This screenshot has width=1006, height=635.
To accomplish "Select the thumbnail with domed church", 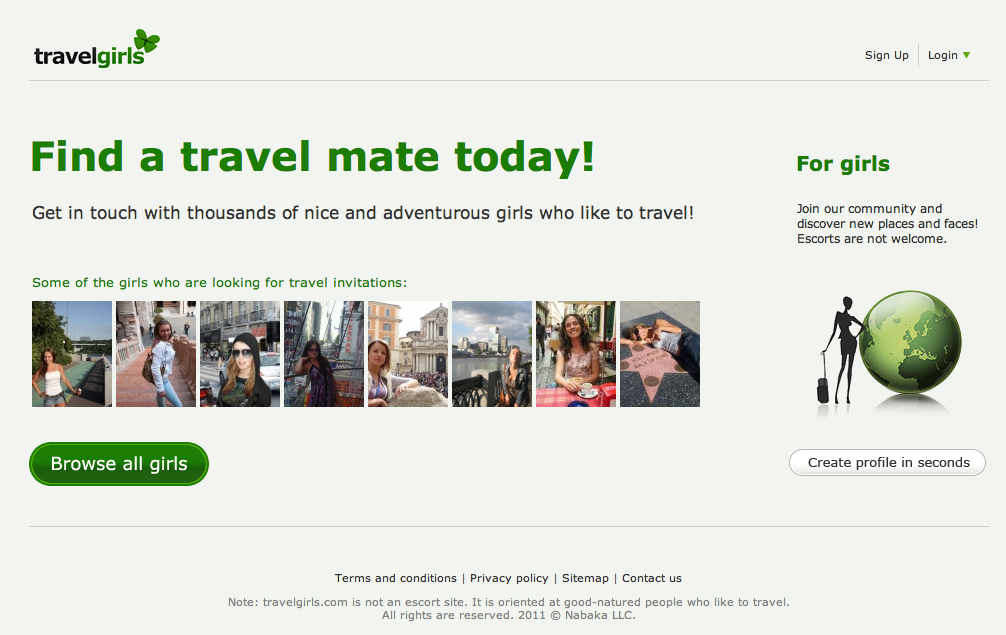I will click(x=408, y=354).
